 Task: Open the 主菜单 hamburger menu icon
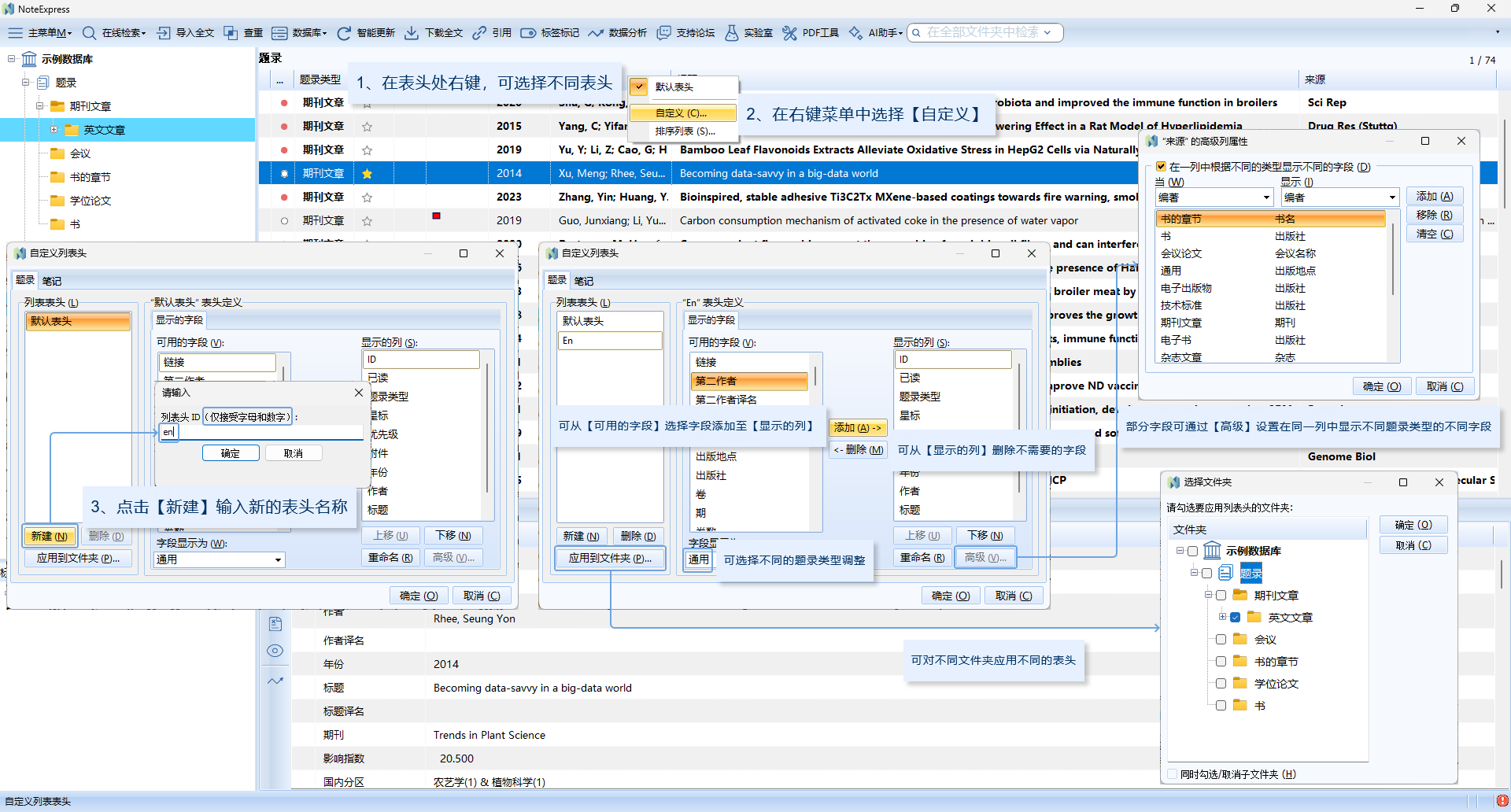click(x=16, y=33)
